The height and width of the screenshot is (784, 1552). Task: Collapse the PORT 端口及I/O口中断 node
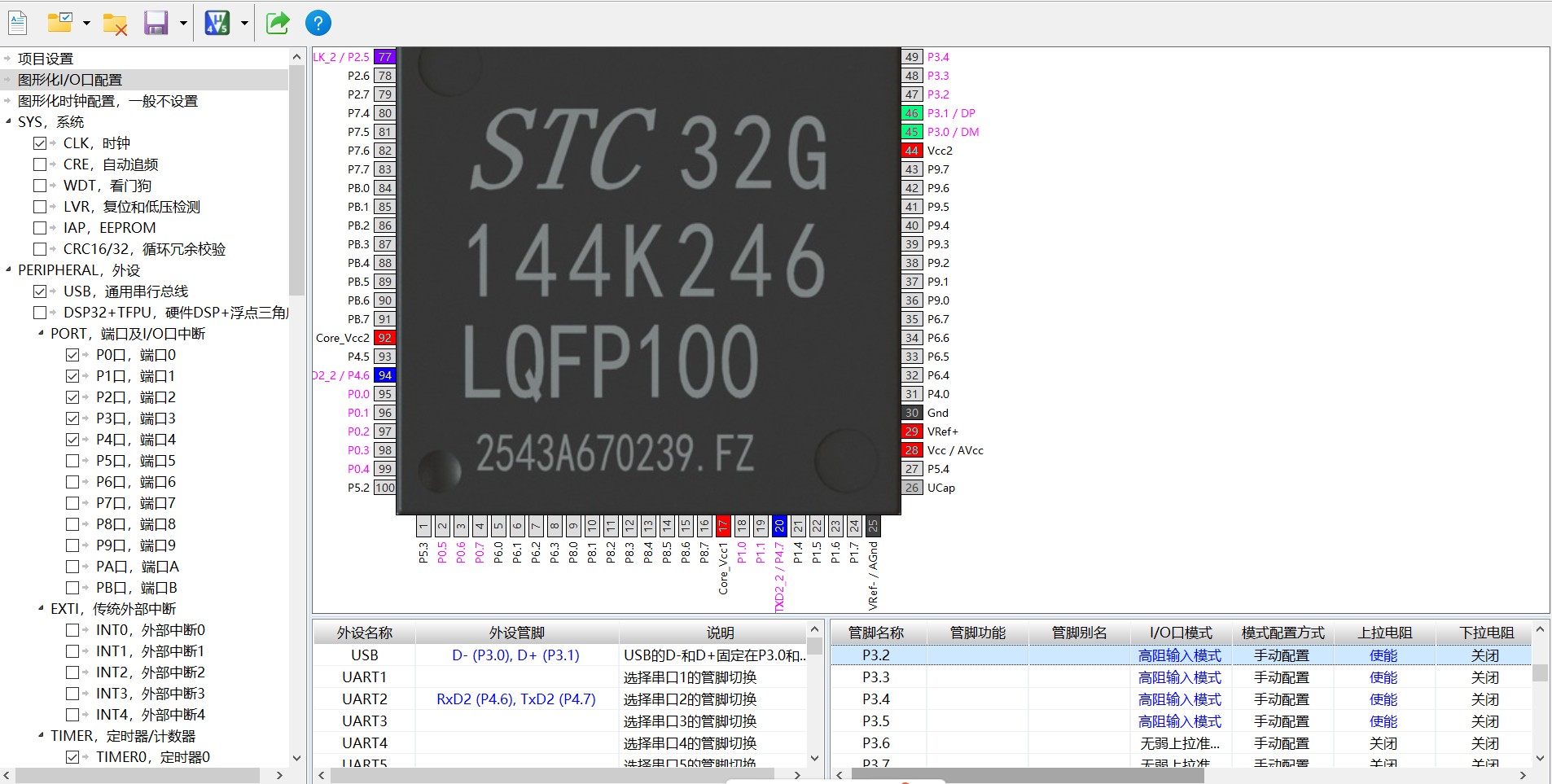pos(42,334)
